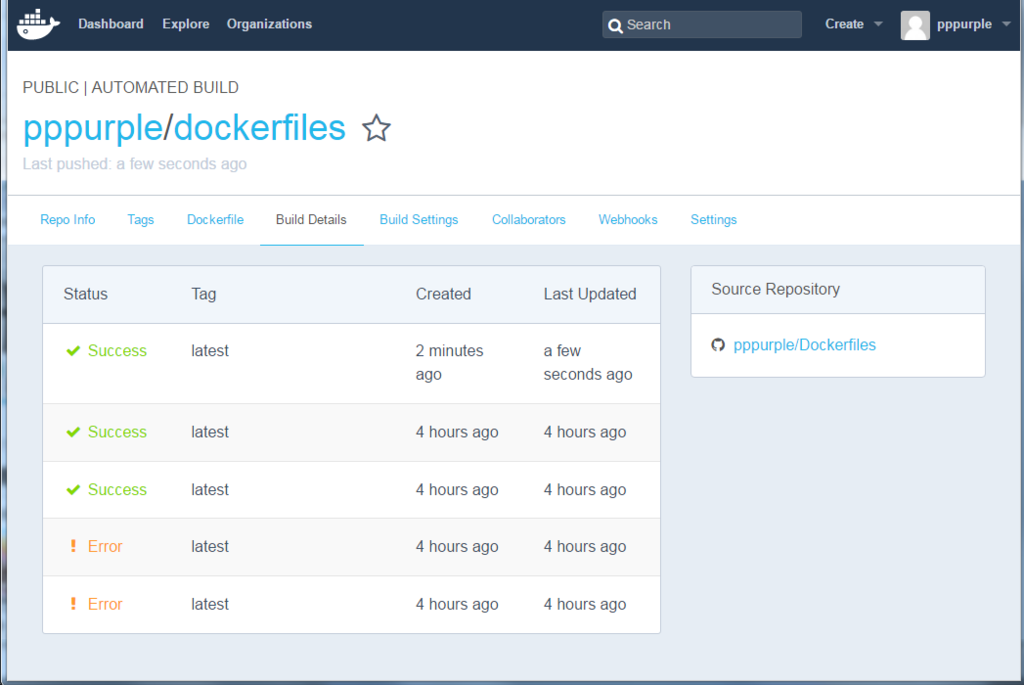Select the Build Details tab
This screenshot has width=1024, height=685.
311,219
